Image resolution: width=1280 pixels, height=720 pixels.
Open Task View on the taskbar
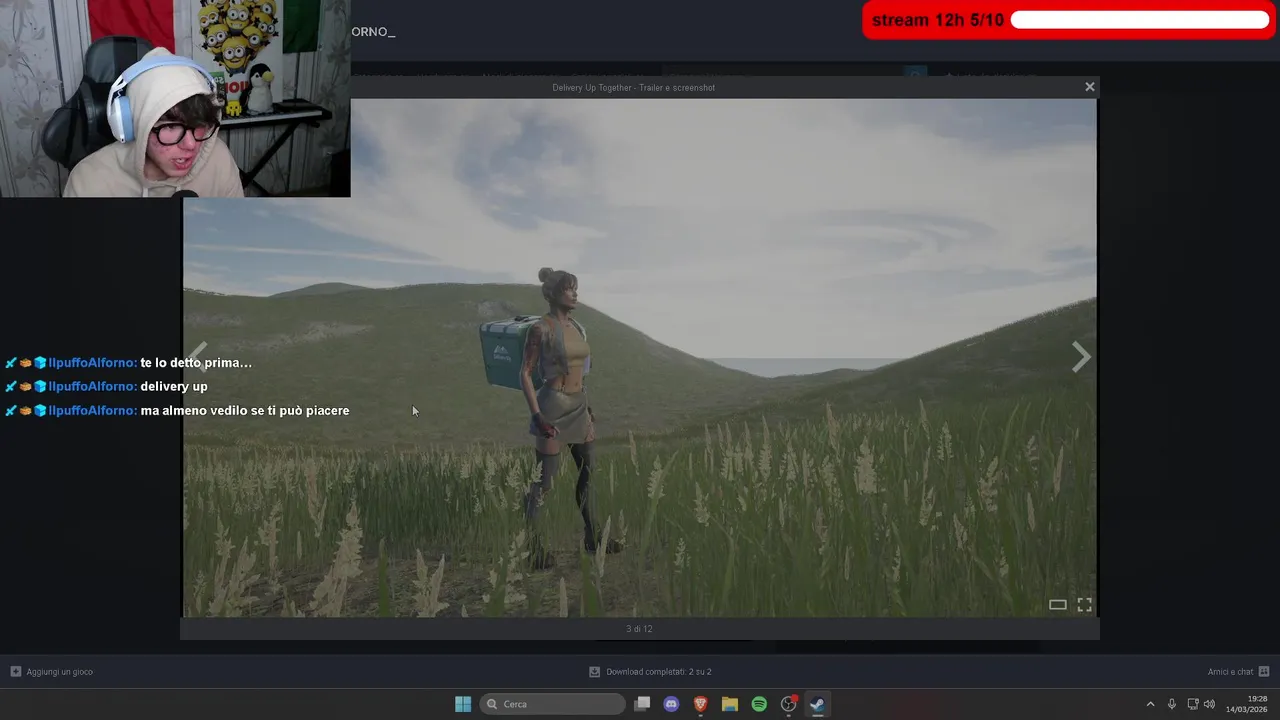click(x=642, y=704)
